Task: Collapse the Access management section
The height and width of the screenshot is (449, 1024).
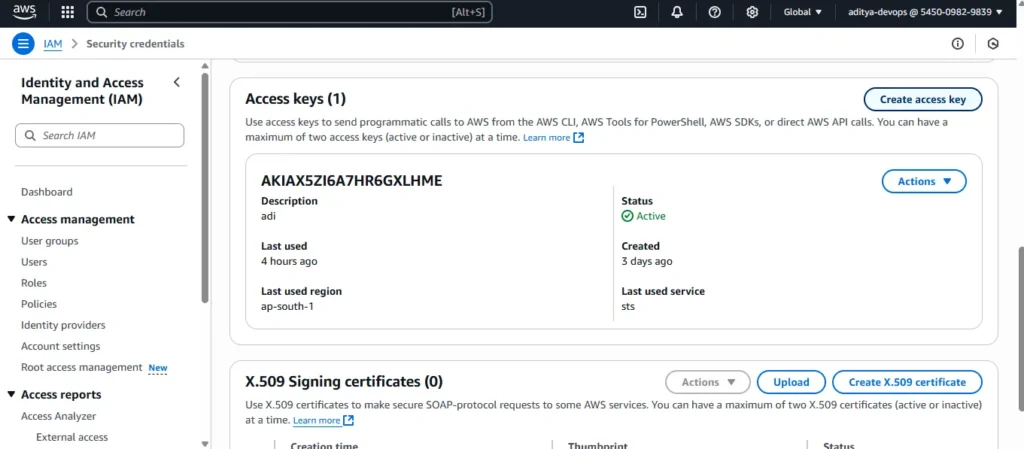Action: coord(11,220)
